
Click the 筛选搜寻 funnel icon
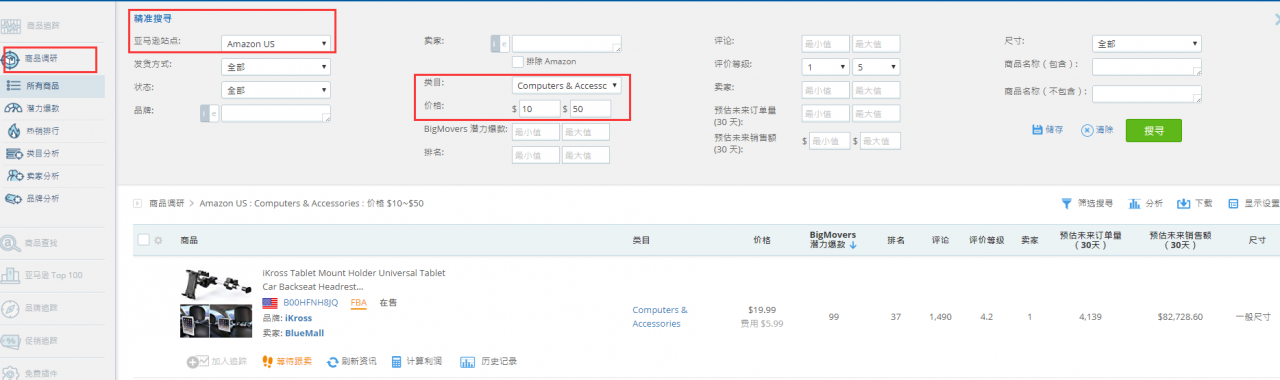(x=1066, y=203)
